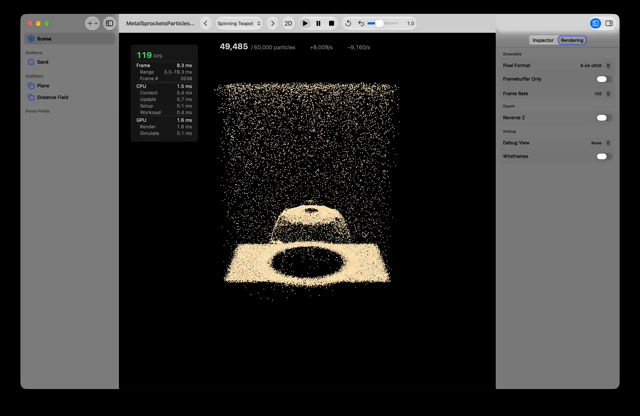Switch to the Inspector tab
This screenshot has width=640, height=416.
tap(543, 40)
